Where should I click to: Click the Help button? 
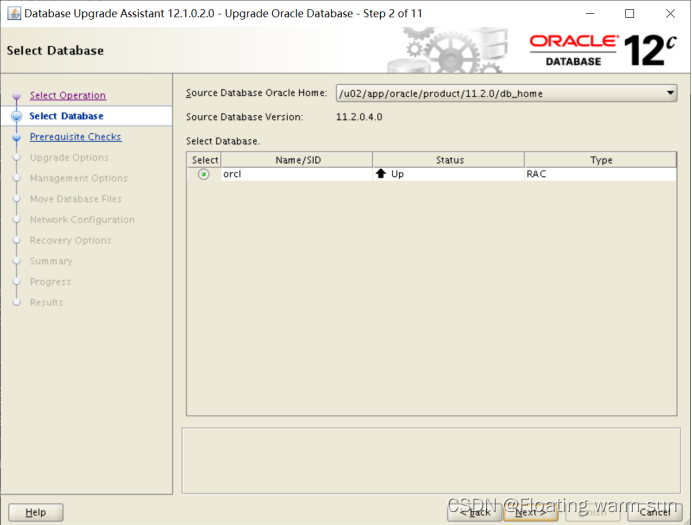point(36,512)
